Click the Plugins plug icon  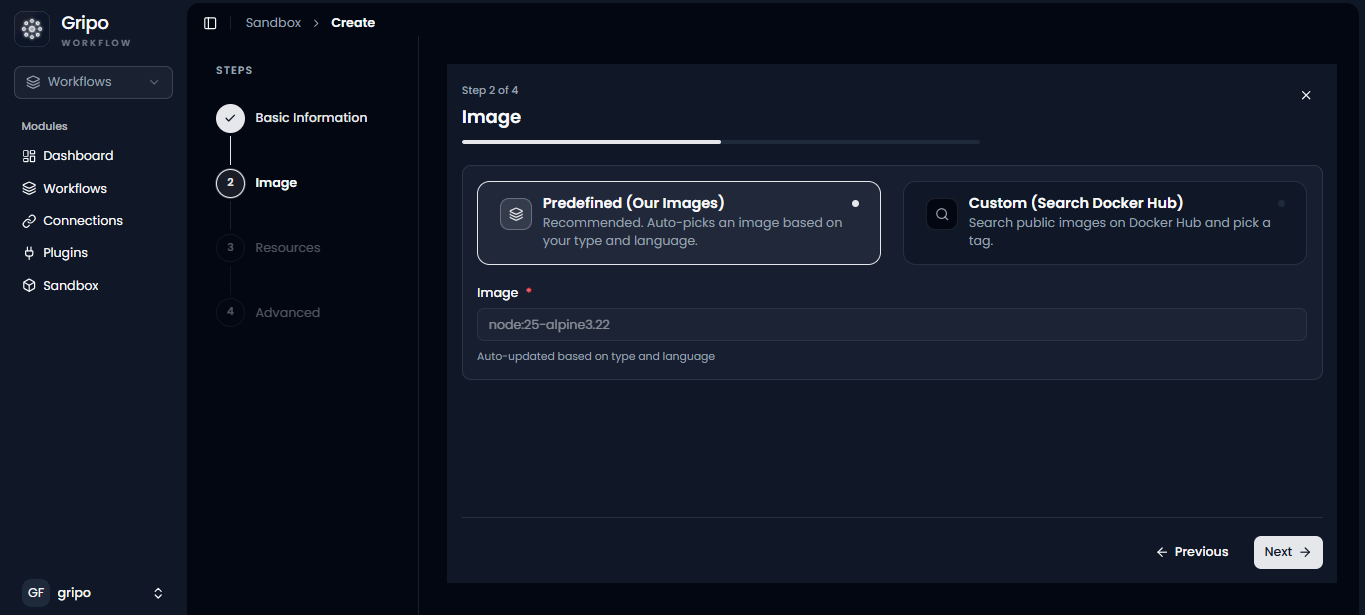[29, 253]
